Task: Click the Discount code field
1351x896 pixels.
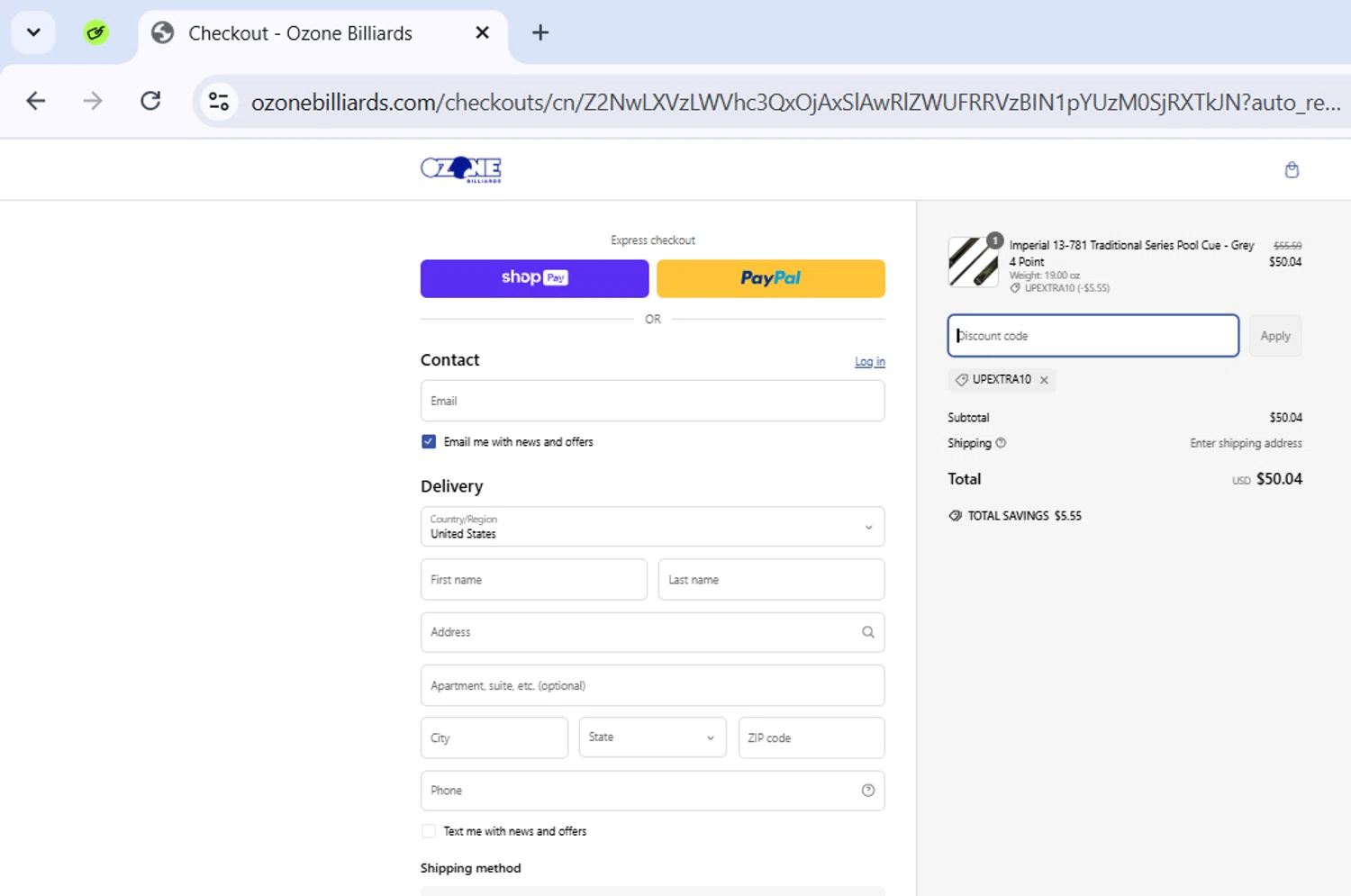Action: (1093, 336)
